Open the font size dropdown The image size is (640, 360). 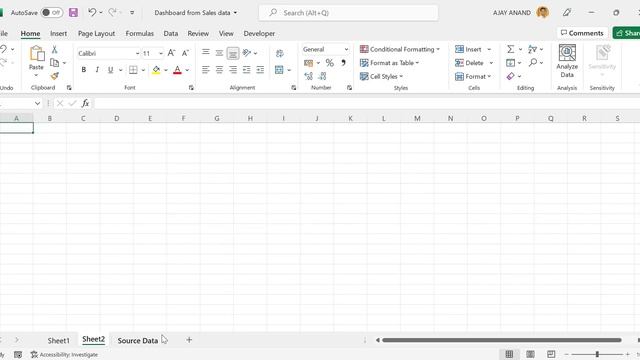coord(160,53)
